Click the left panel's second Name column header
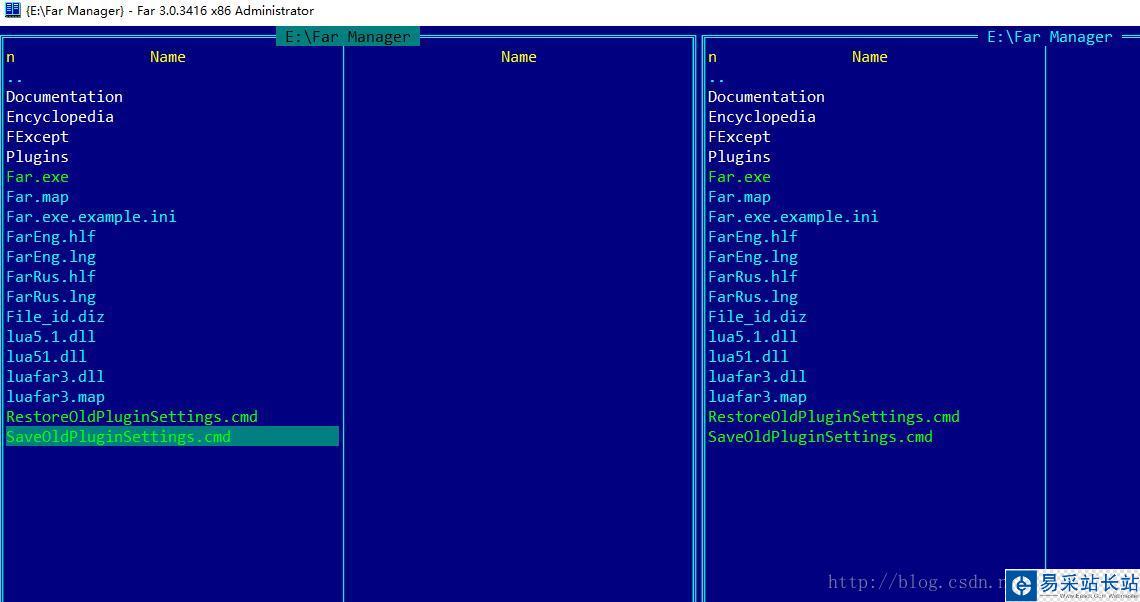The width and height of the screenshot is (1140, 602). click(x=518, y=57)
